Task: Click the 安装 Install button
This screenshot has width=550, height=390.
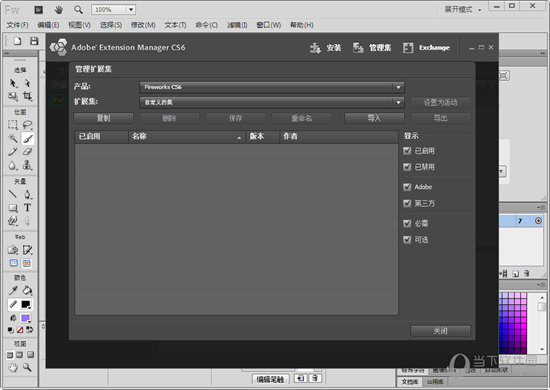Action: [x=325, y=48]
